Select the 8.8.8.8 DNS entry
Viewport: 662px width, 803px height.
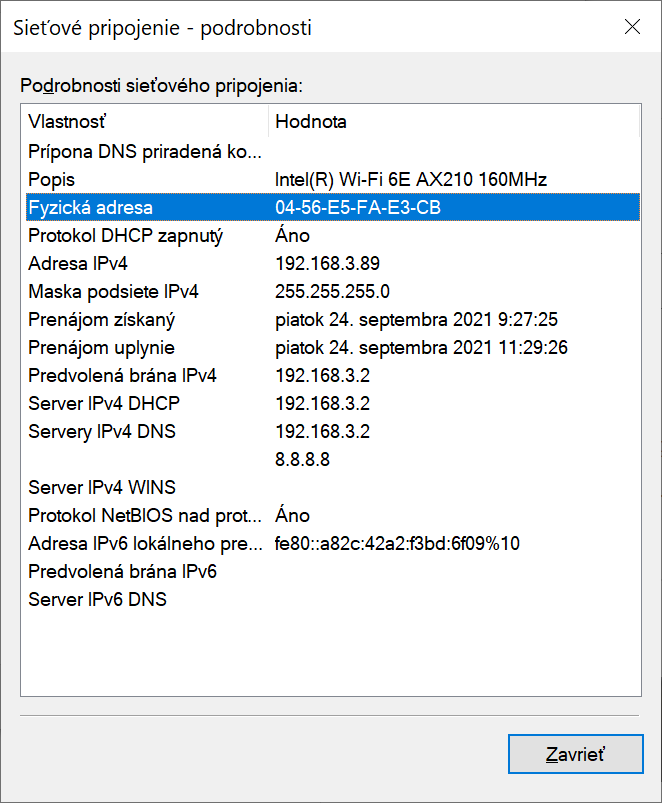coord(302,460)
